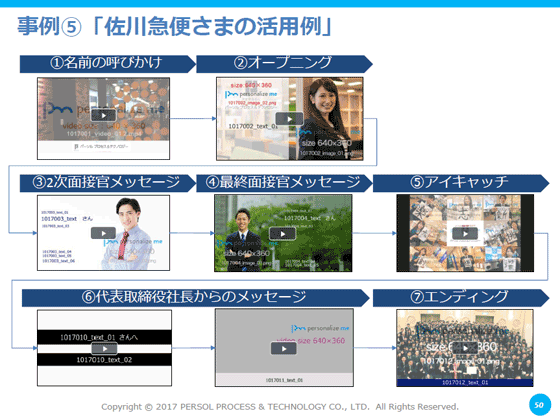The height and width of the screenshot is (420, 560).
Task: Play the opening video with the smiling woman
Action: click(289, 119)
